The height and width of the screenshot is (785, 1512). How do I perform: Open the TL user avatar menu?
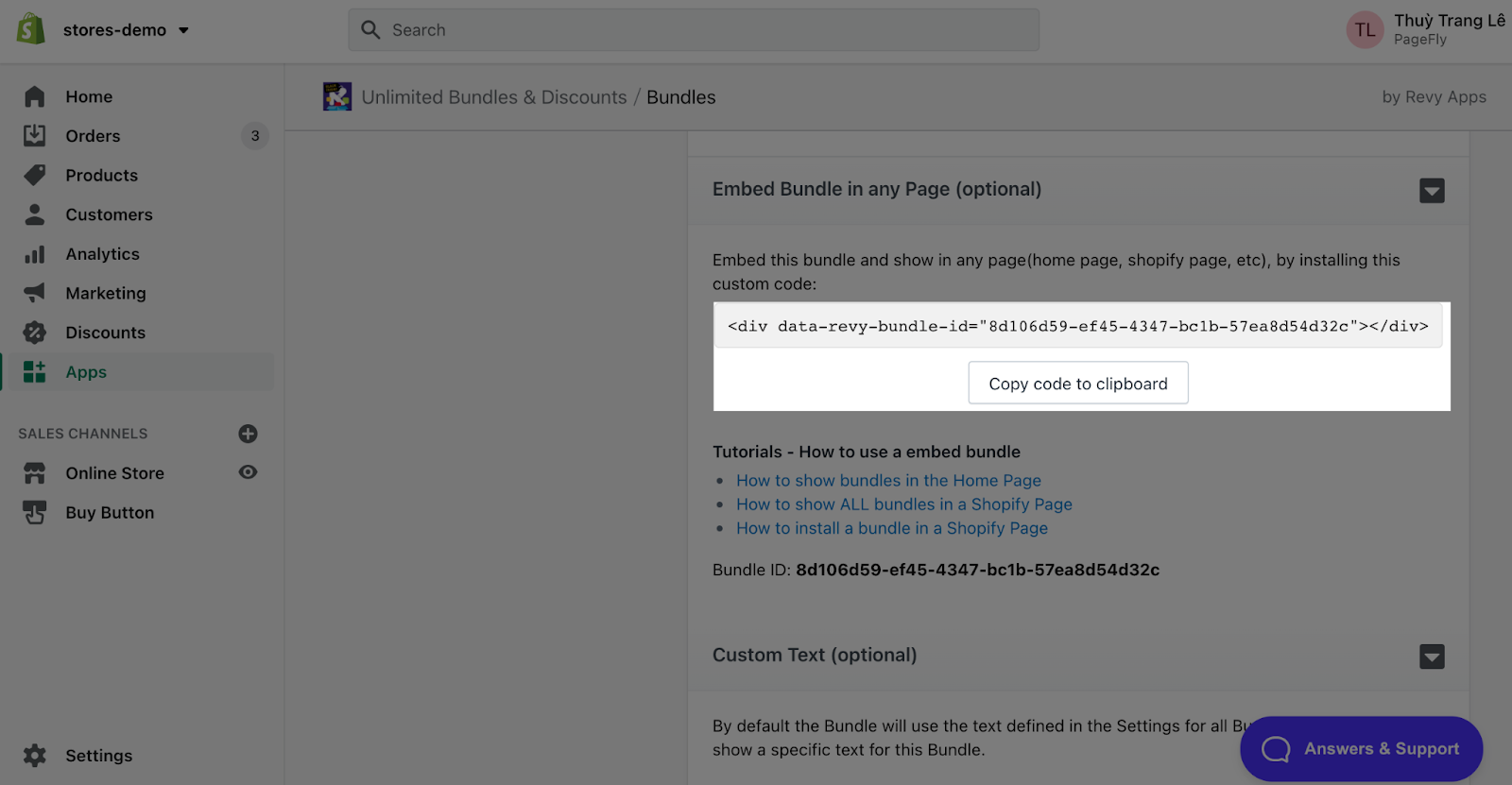1365,30
